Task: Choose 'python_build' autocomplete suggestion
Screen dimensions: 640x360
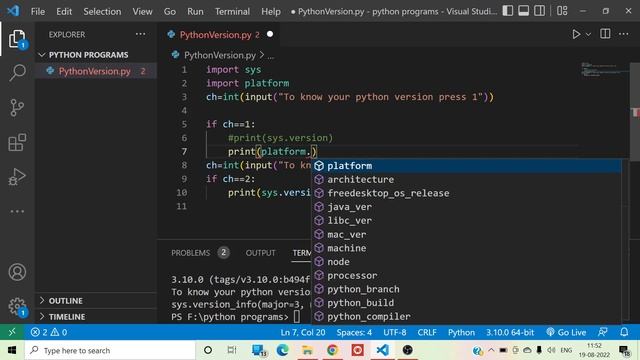Action: point(467,303)
